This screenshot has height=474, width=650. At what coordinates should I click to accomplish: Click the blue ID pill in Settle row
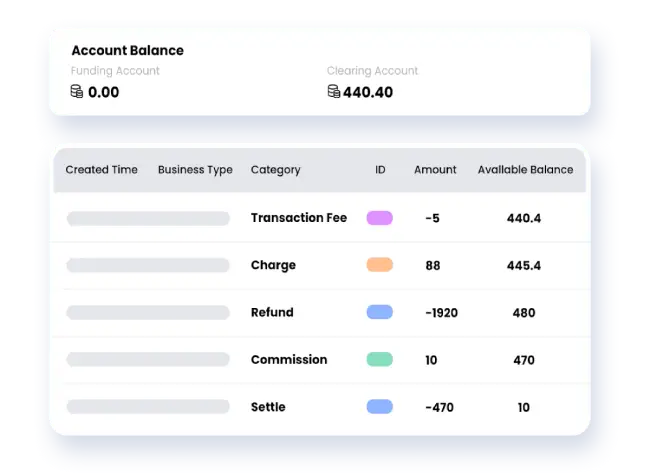pyautogui.click(x=380, y=406)
